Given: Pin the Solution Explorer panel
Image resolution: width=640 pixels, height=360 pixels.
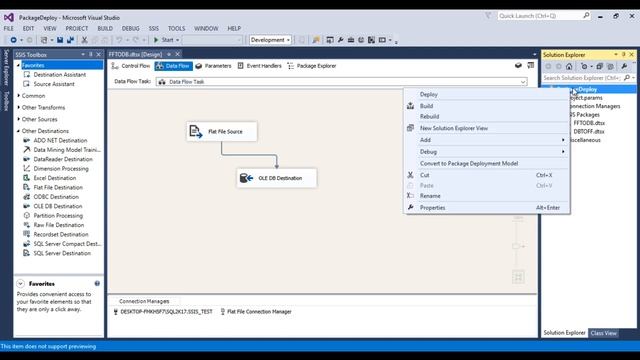Looking at the screenshot, I should [x=624, y=54].
